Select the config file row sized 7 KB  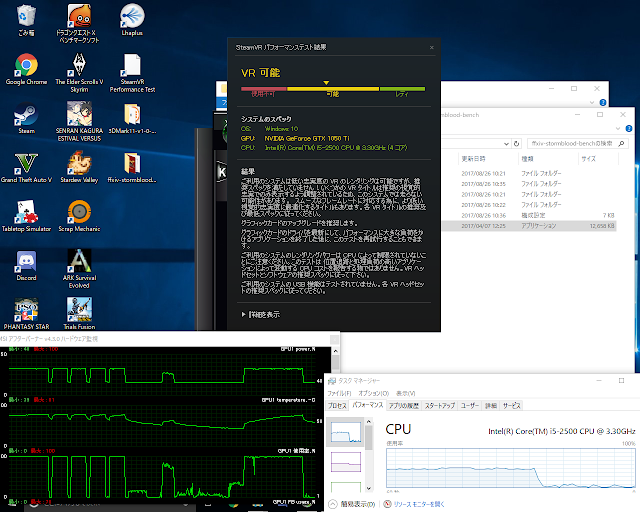[x=529, y=215]
